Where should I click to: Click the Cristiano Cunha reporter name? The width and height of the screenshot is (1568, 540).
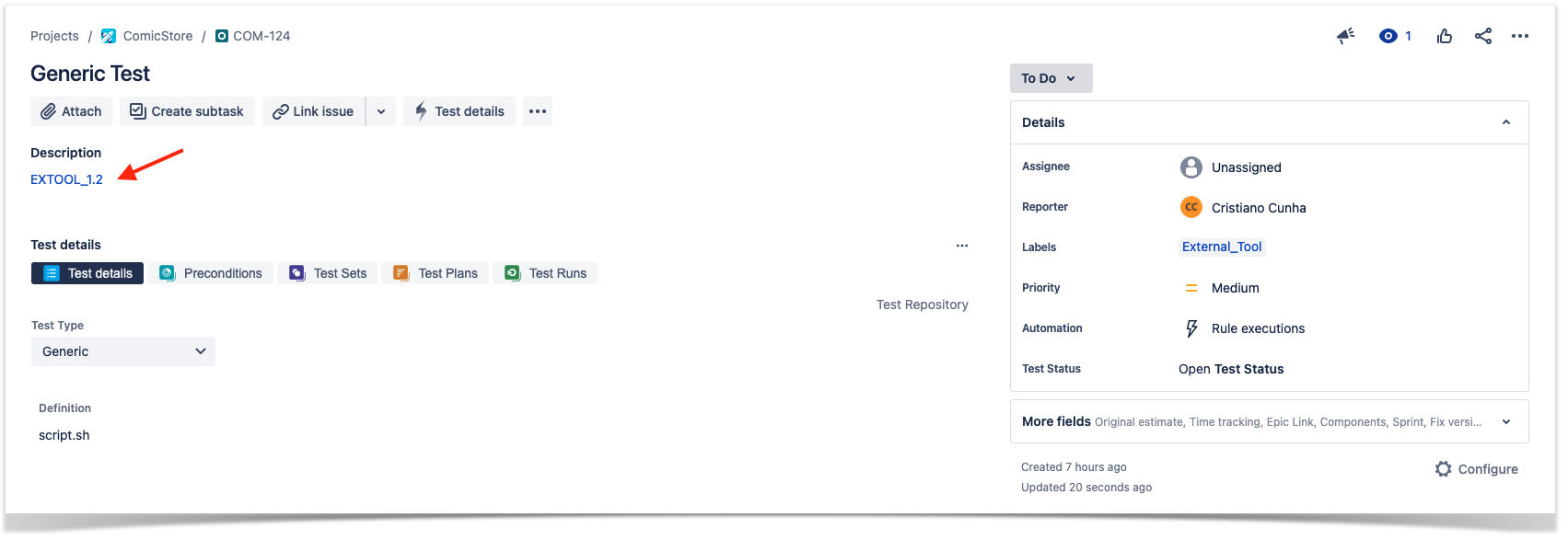pyautogui.click(x=1259, y=208)
